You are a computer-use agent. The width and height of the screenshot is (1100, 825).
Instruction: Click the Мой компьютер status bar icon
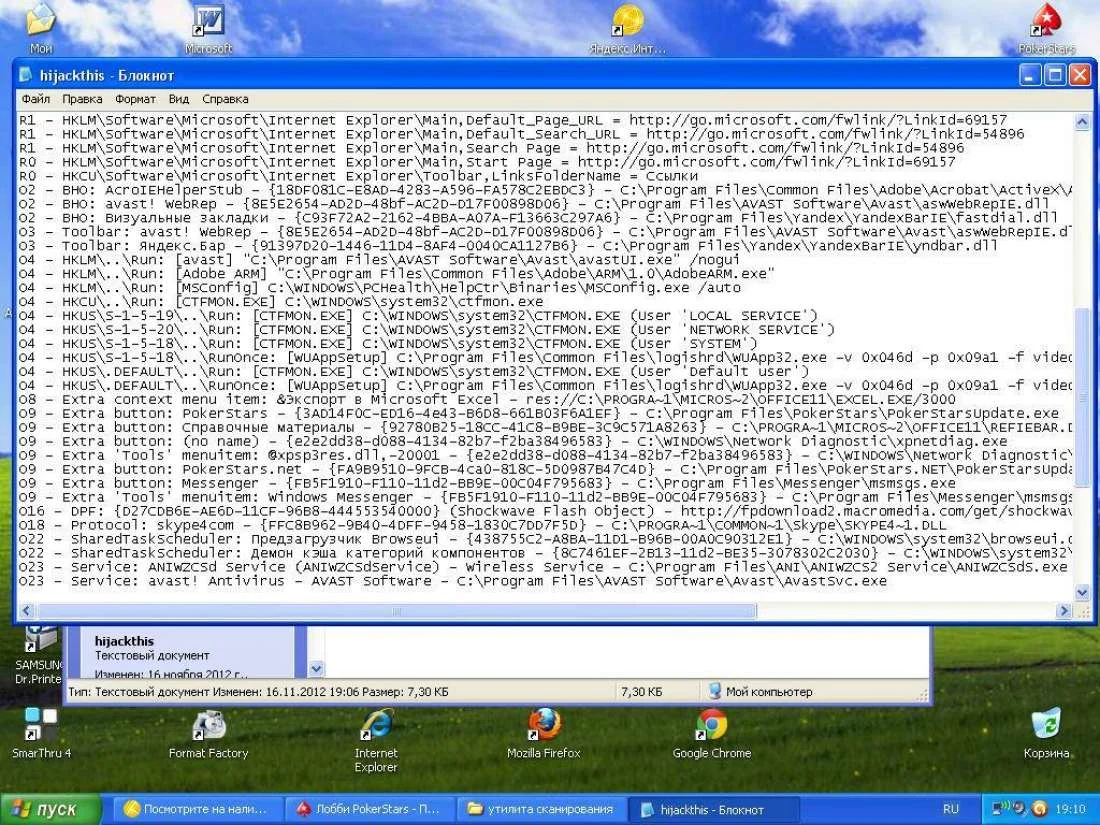[714, 691]
